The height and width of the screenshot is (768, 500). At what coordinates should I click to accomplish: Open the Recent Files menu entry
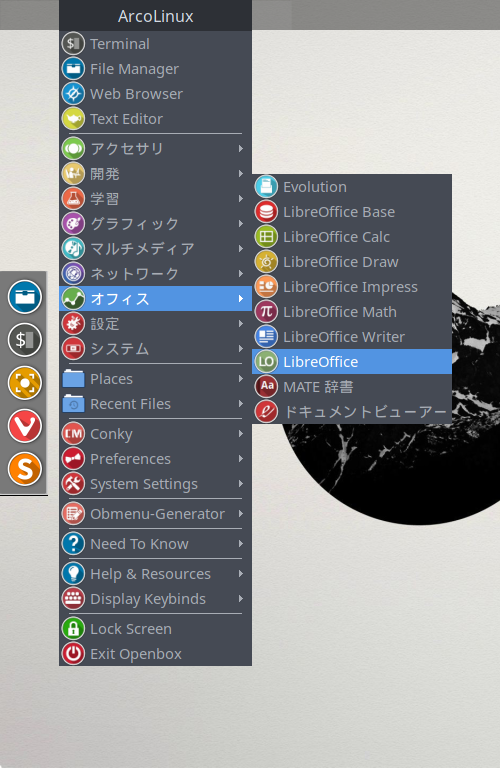155,404
